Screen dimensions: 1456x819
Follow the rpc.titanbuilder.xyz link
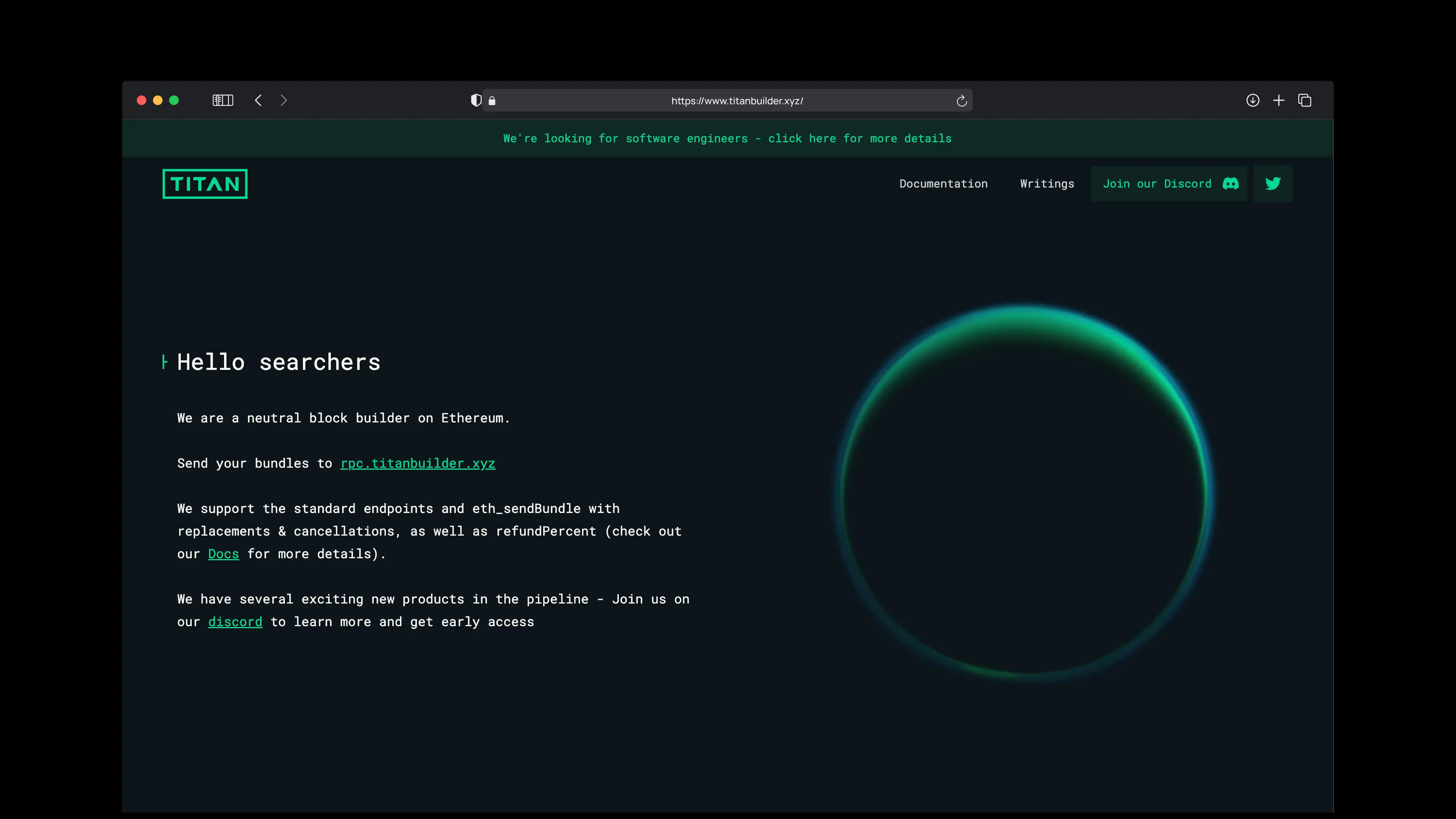coord(418,463)
